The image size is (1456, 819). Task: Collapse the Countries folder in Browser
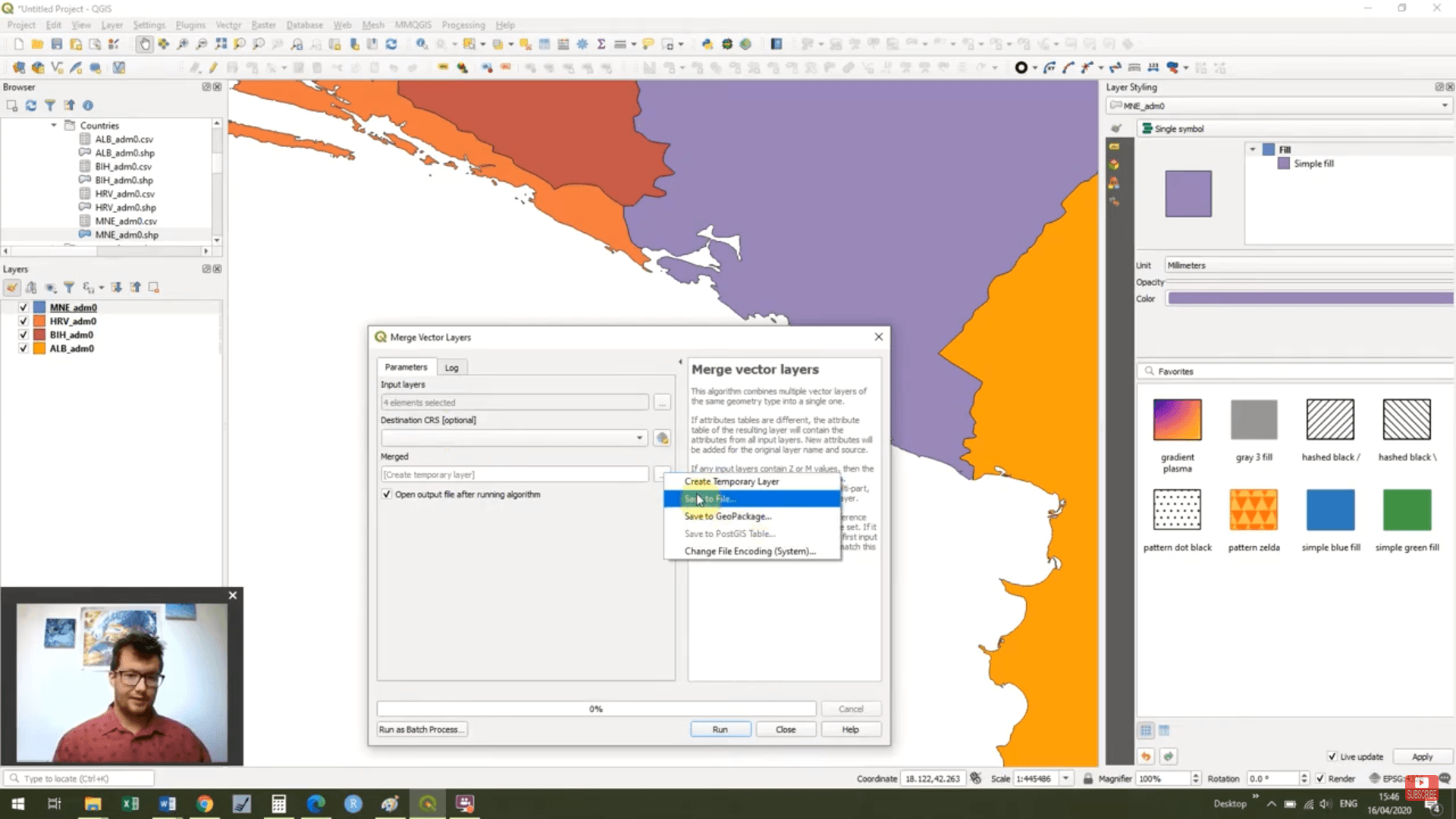point(54,125)
